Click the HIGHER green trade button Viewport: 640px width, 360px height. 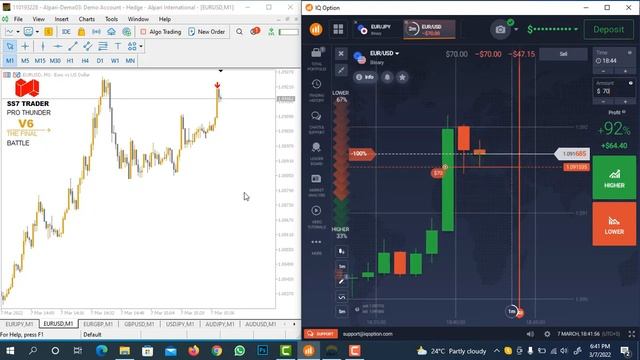[614, 178]
